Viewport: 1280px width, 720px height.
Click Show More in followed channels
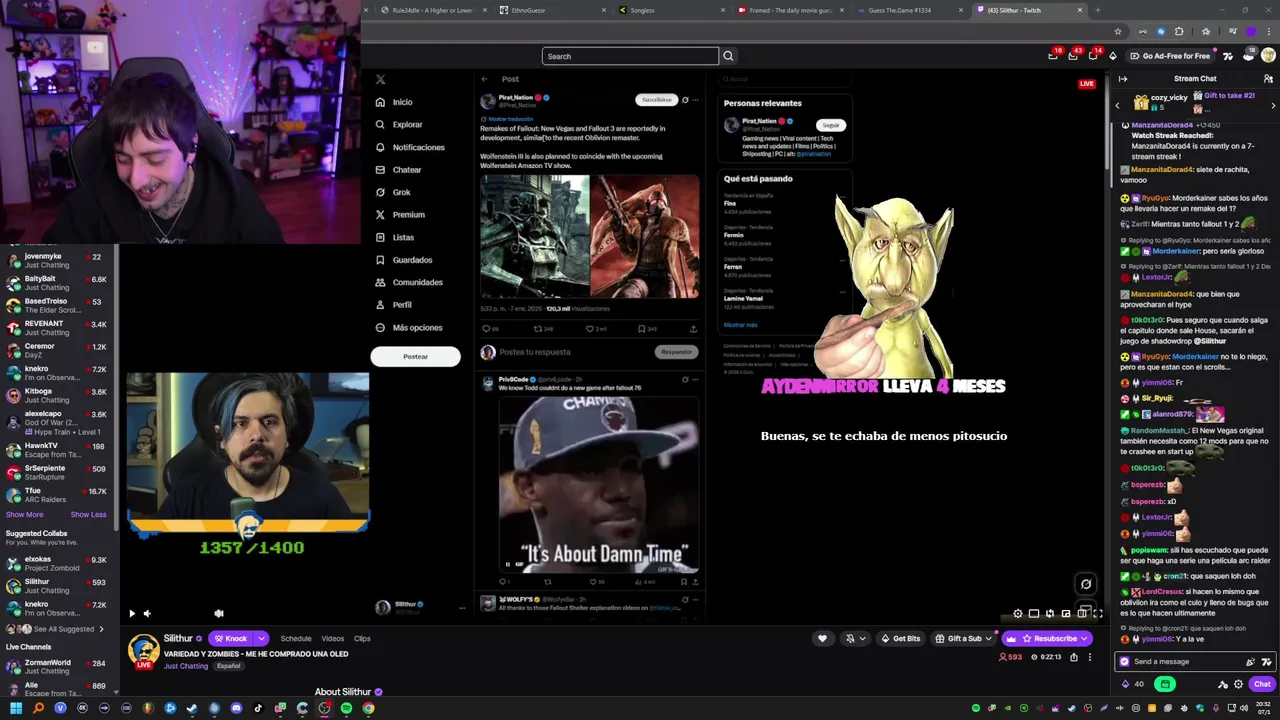[x=25, y=514]
